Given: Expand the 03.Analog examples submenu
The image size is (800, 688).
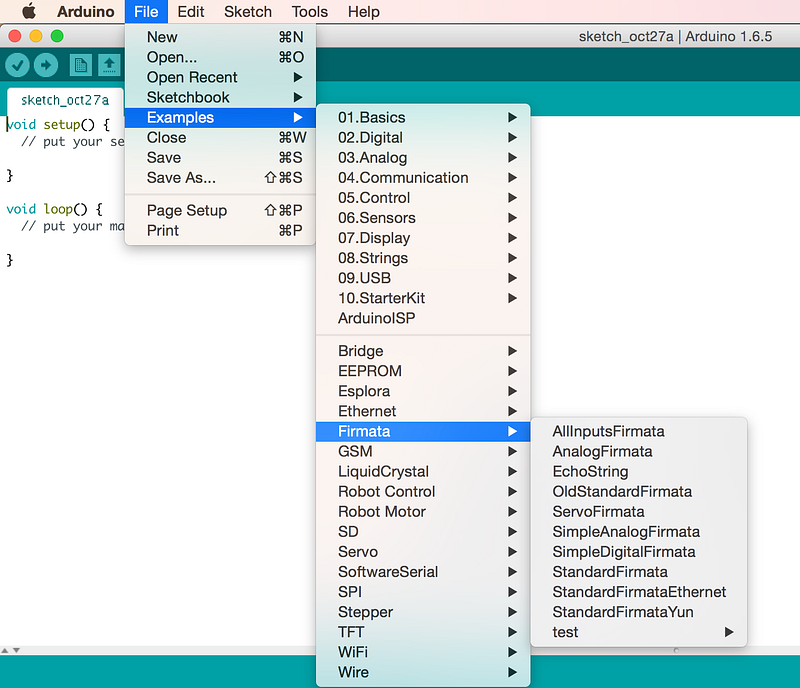Looking at the screenshot, I should coord(423,158).
